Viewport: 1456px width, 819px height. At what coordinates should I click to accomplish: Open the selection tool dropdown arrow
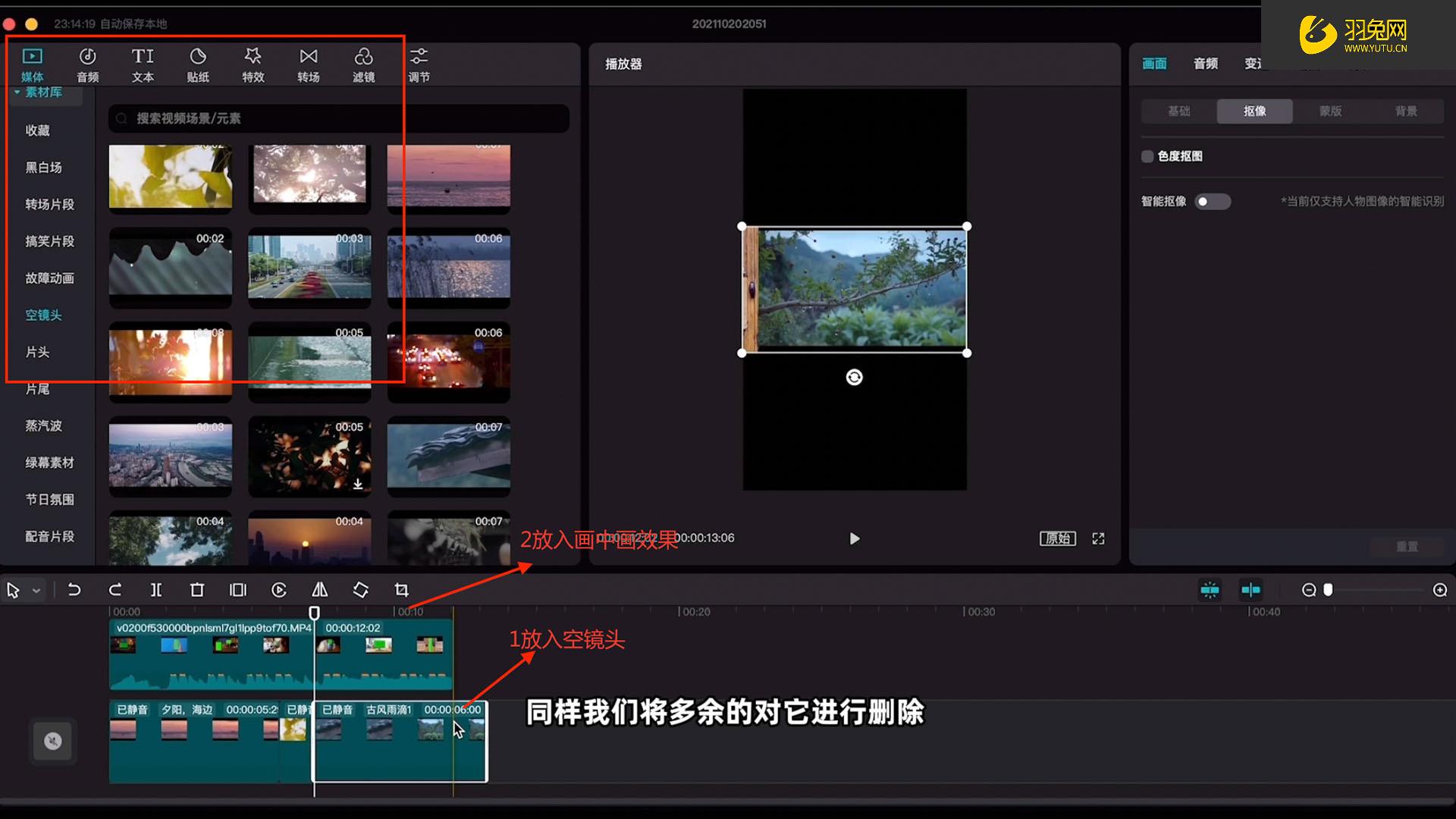[35, 589]
